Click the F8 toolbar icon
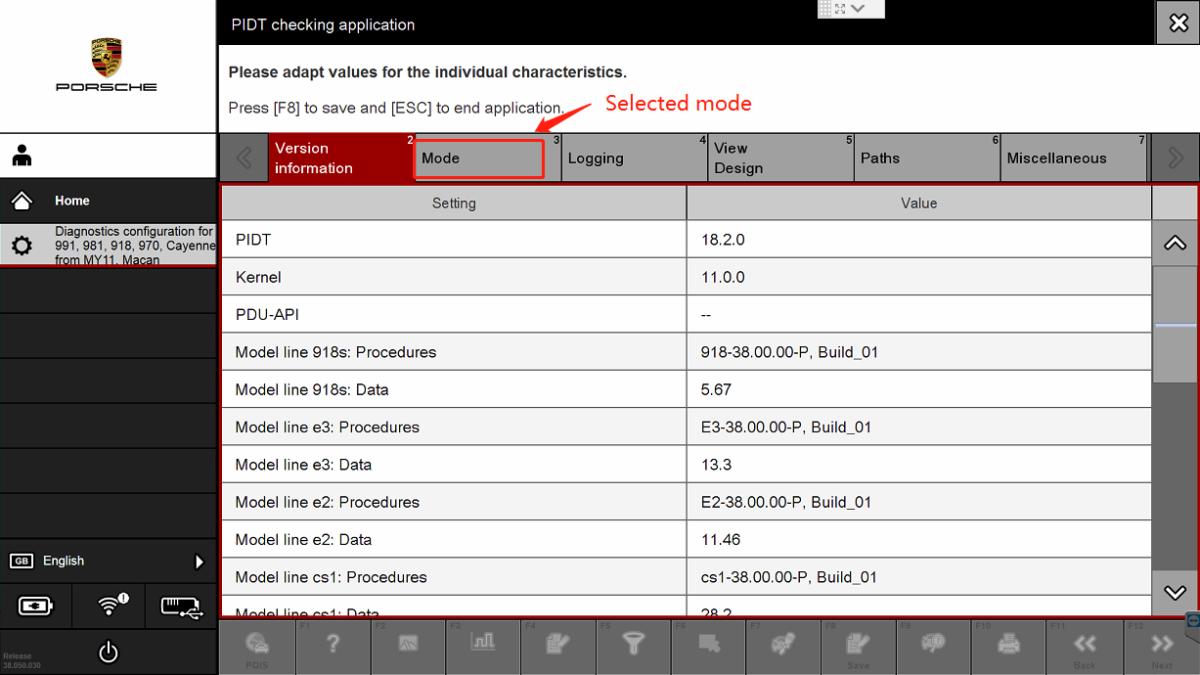Viewport: 1200px width, 675px height. pyautogui.click(x=783, y=645)
